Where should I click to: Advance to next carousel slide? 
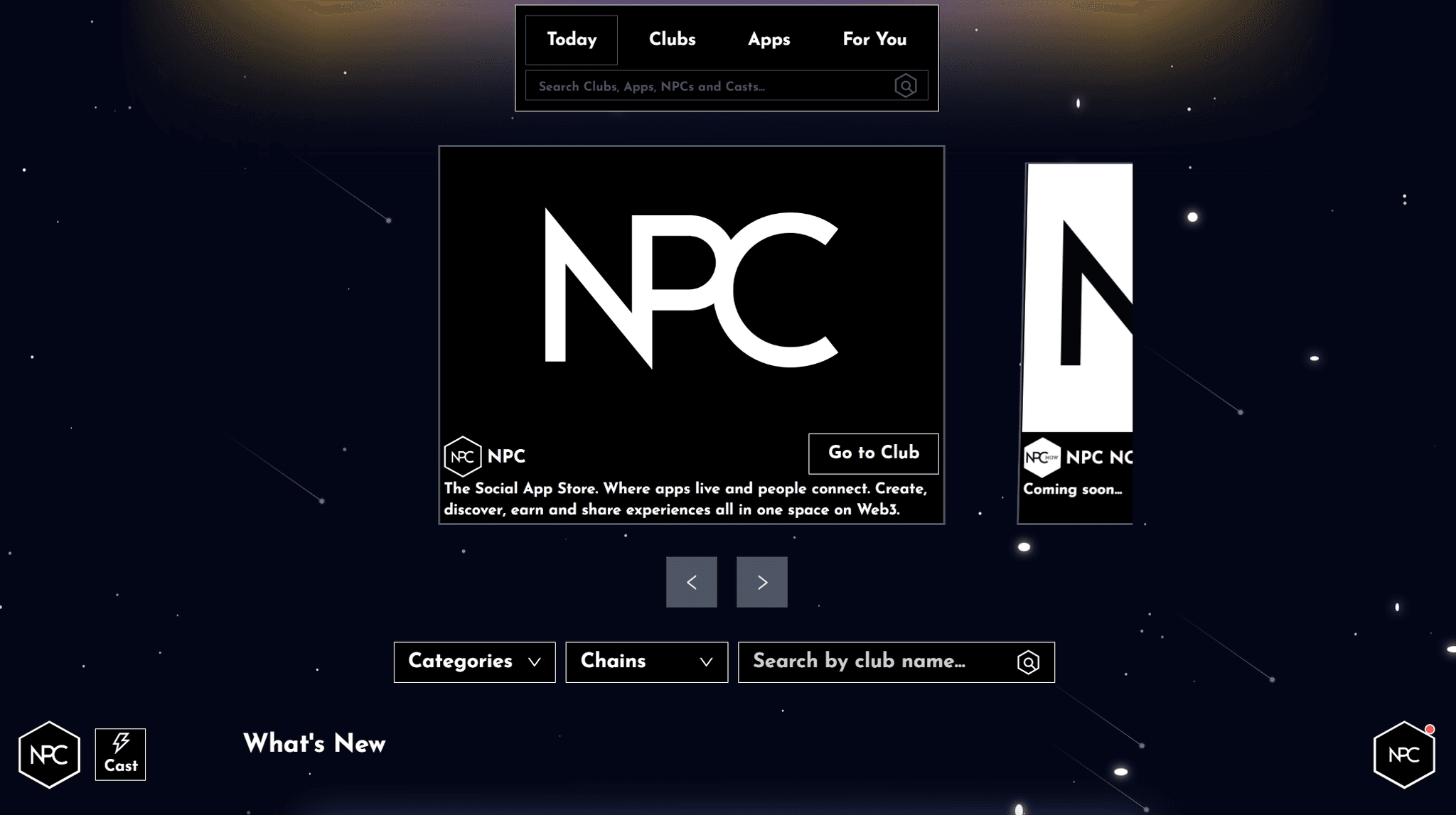tap(761, 582)
